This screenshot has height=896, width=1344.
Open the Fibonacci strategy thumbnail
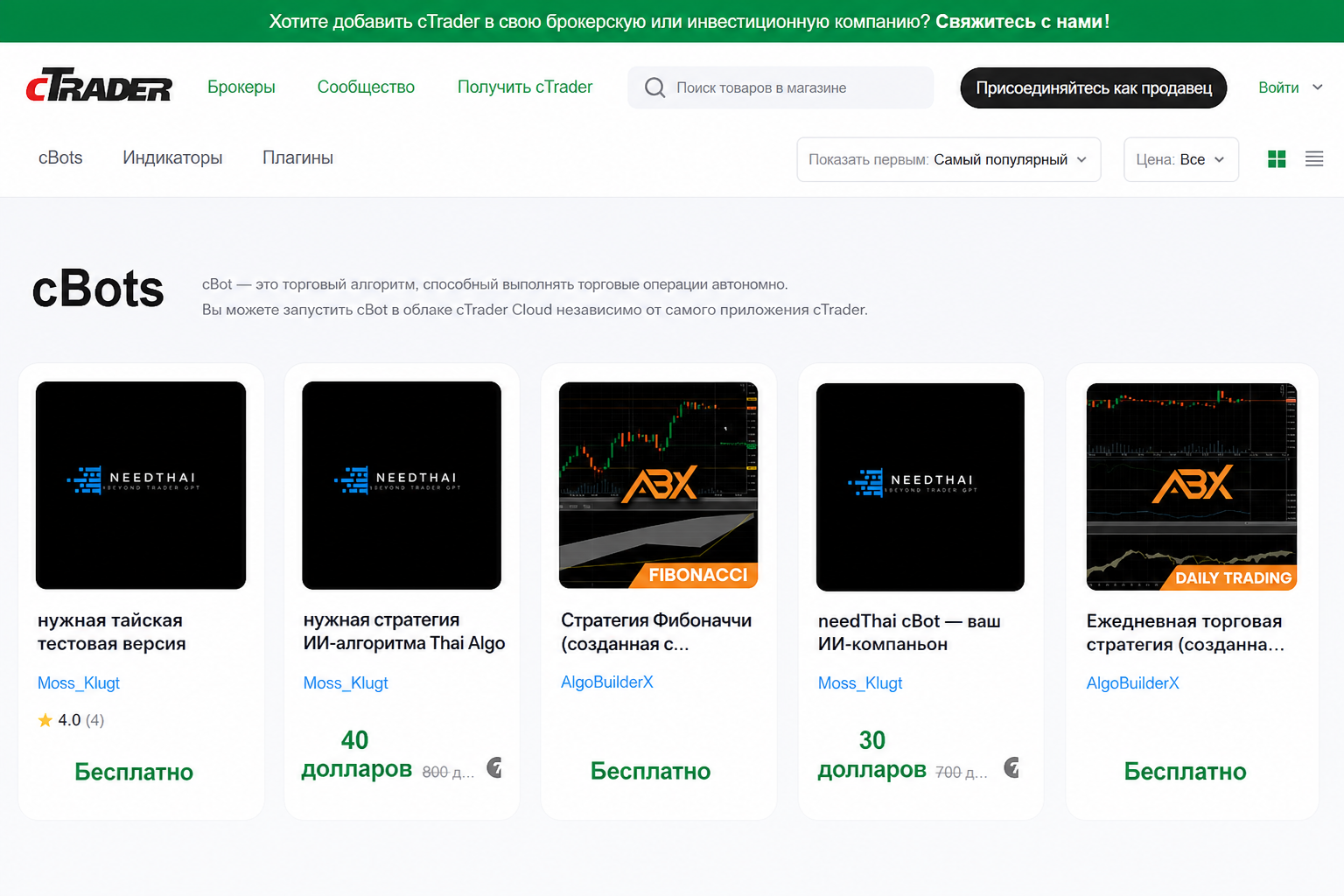pos(658,486)
